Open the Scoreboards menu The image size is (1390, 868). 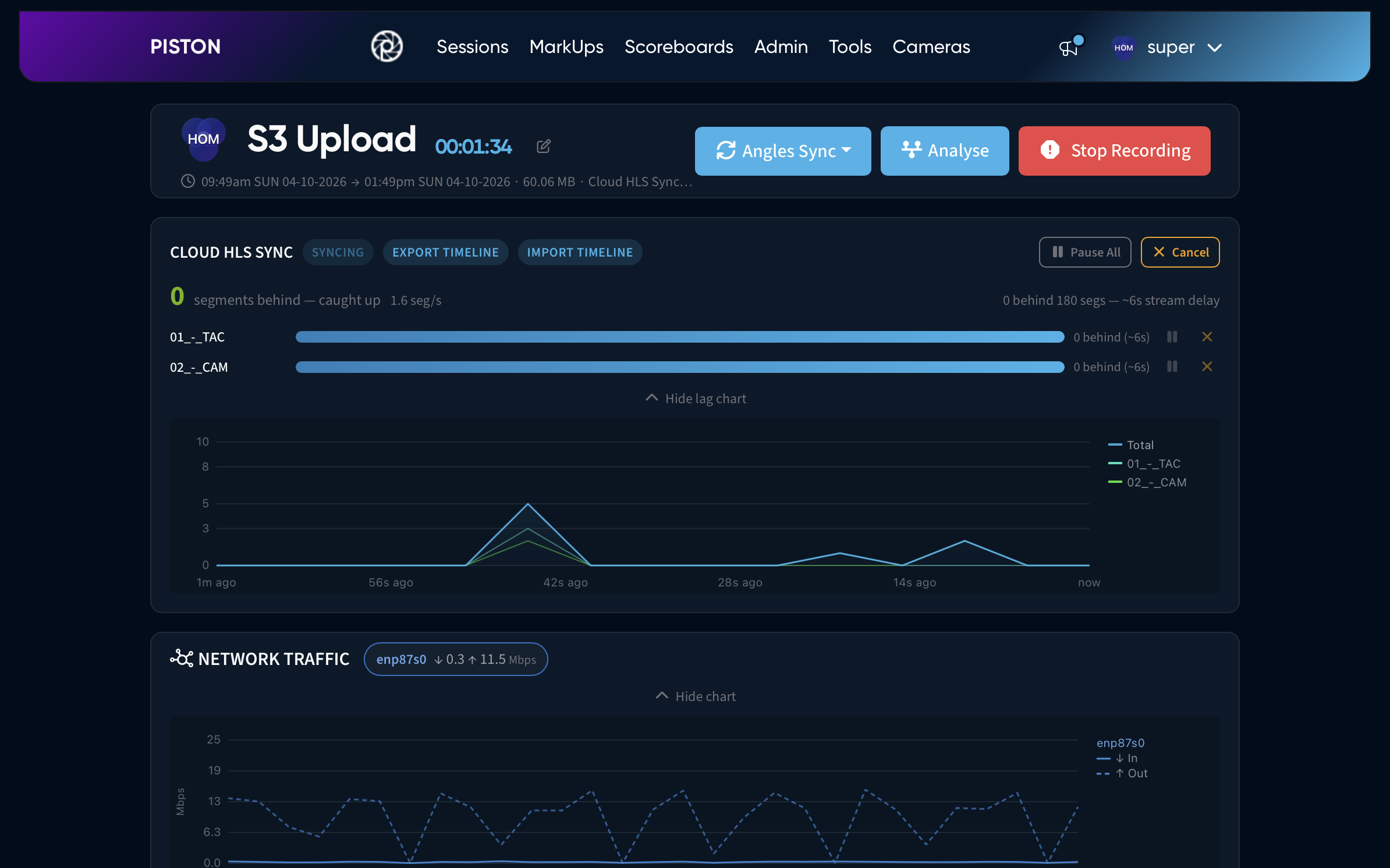click(x=679, y=47)
